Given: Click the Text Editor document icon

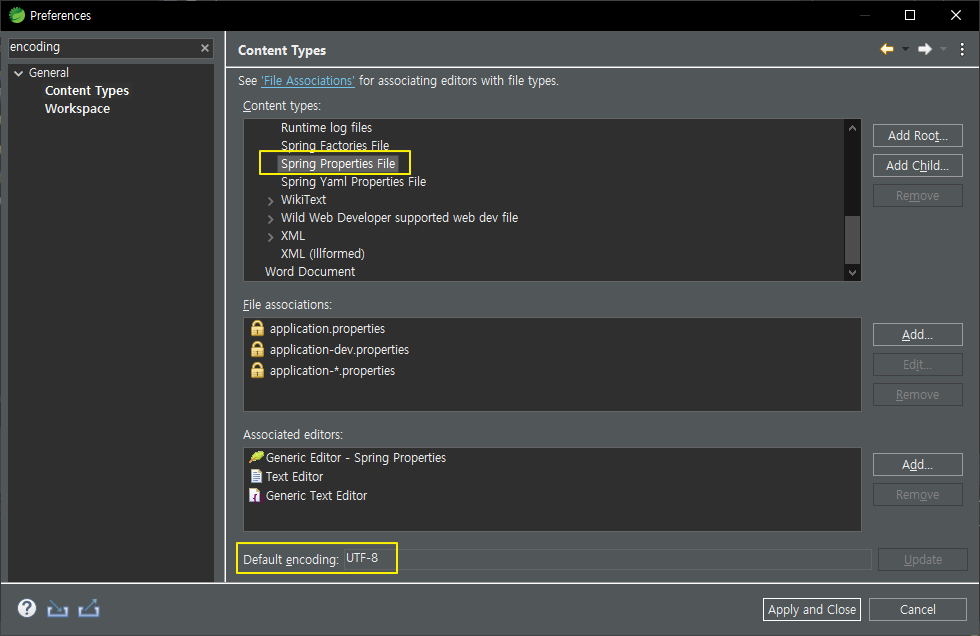Looking at the screenshot, I should [256, 476].
